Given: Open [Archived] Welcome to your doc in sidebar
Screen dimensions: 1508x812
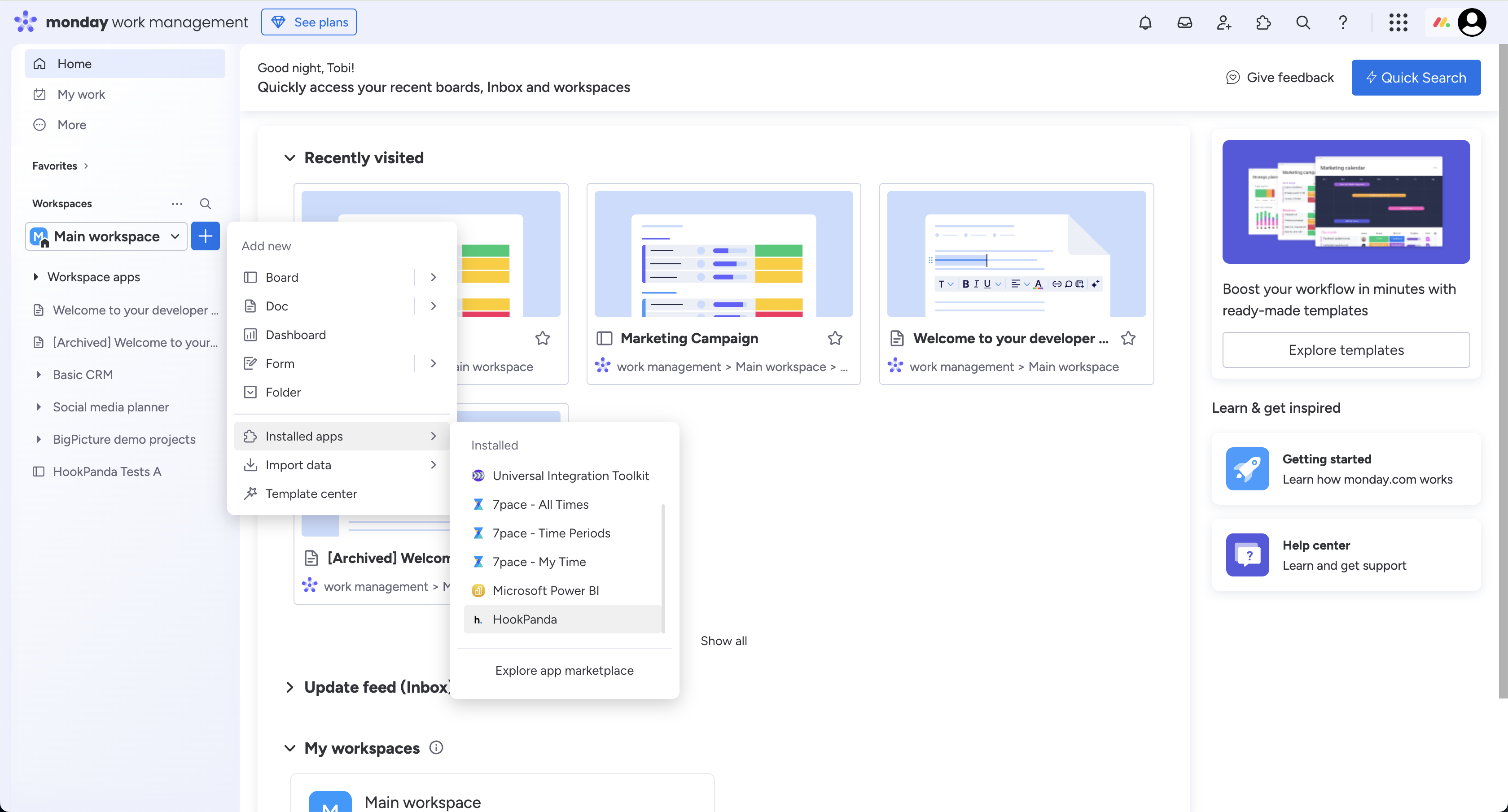Looking at the screenshot, I should (x=125, y=343).
